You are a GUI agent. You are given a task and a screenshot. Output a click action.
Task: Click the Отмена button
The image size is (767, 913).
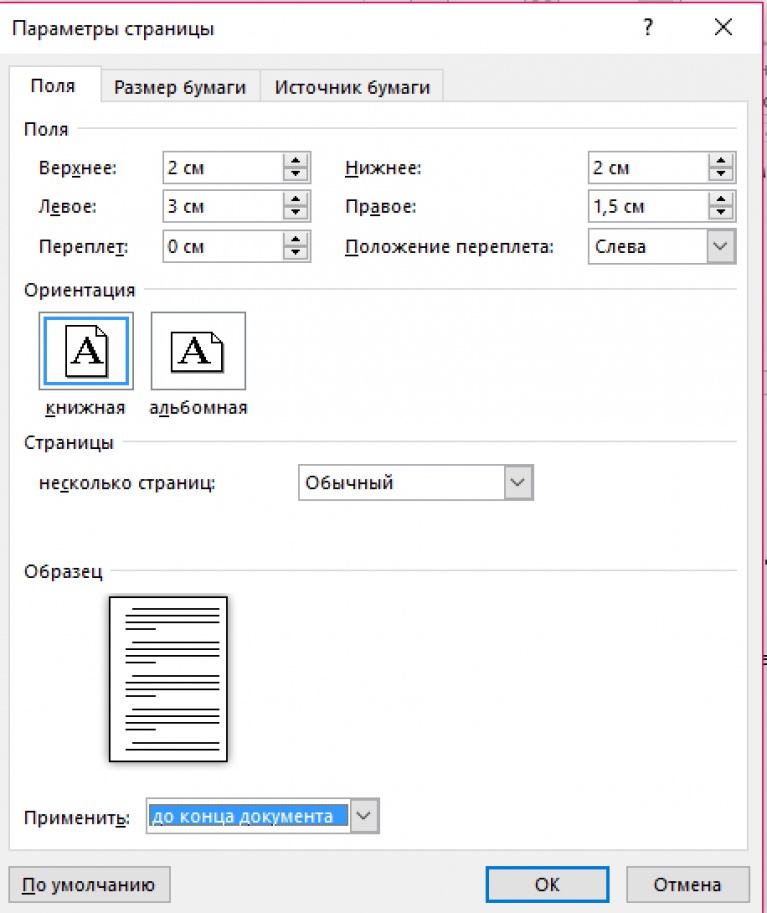[x=687, y=884]
